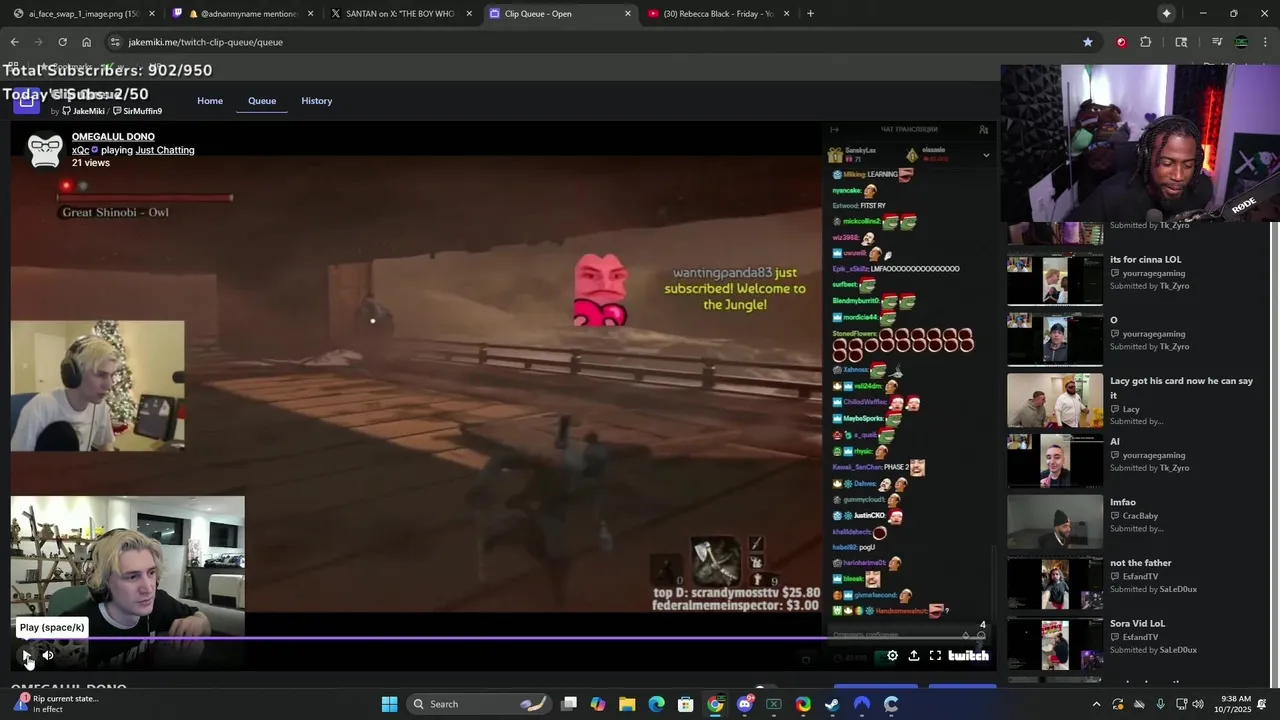The width and height of the screenshot is (1280, 720).
Task: Open the 'its for cinna LOL' clip thumbnail
Action: click(x=1055, y=278)
